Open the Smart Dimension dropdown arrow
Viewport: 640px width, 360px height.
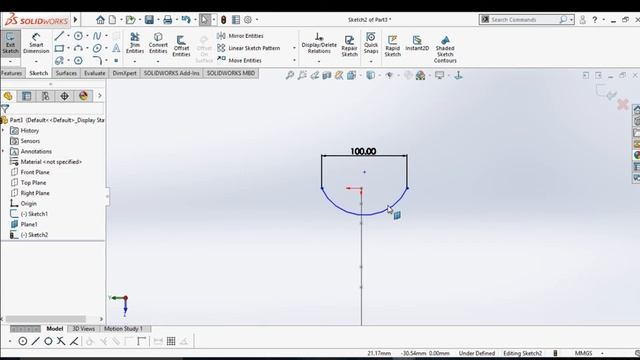coord(36,62)
